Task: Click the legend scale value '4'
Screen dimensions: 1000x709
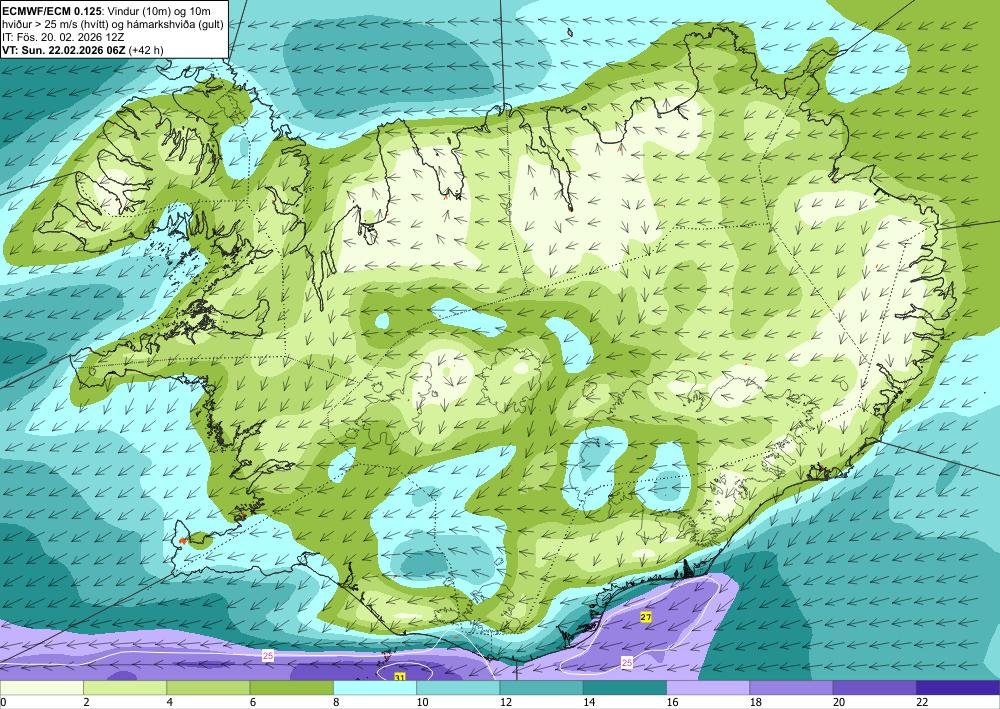Action: (169, 702)
